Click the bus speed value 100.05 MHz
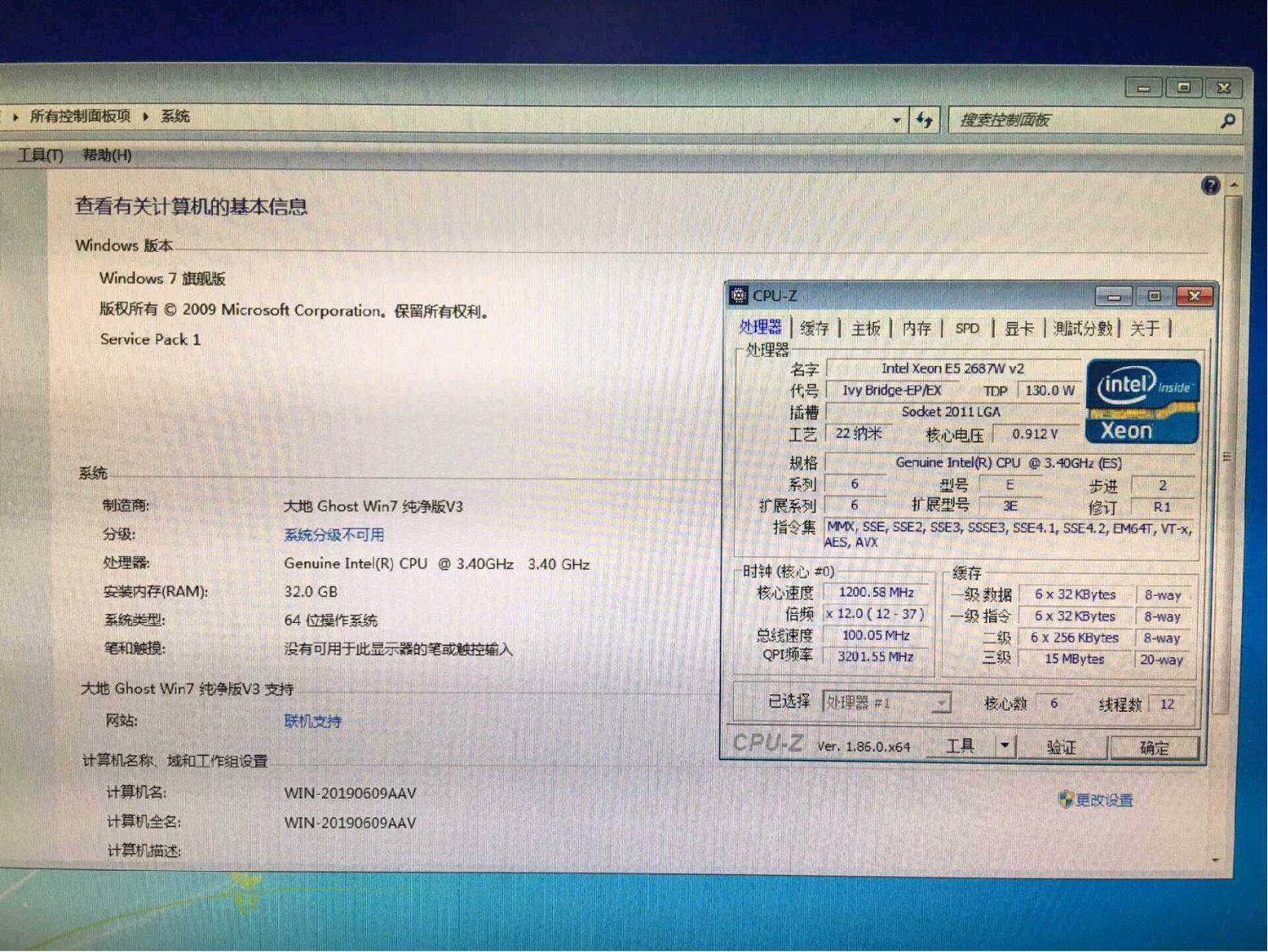This screenshot has width=1268, height=952. pos(876,635)
